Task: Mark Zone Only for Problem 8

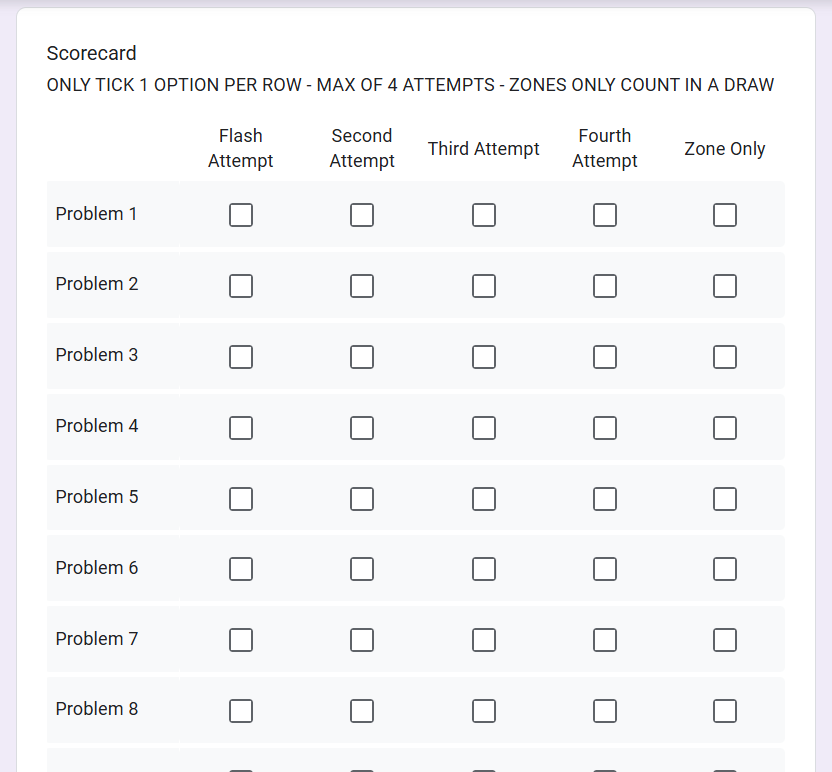Action: [725, 711]
